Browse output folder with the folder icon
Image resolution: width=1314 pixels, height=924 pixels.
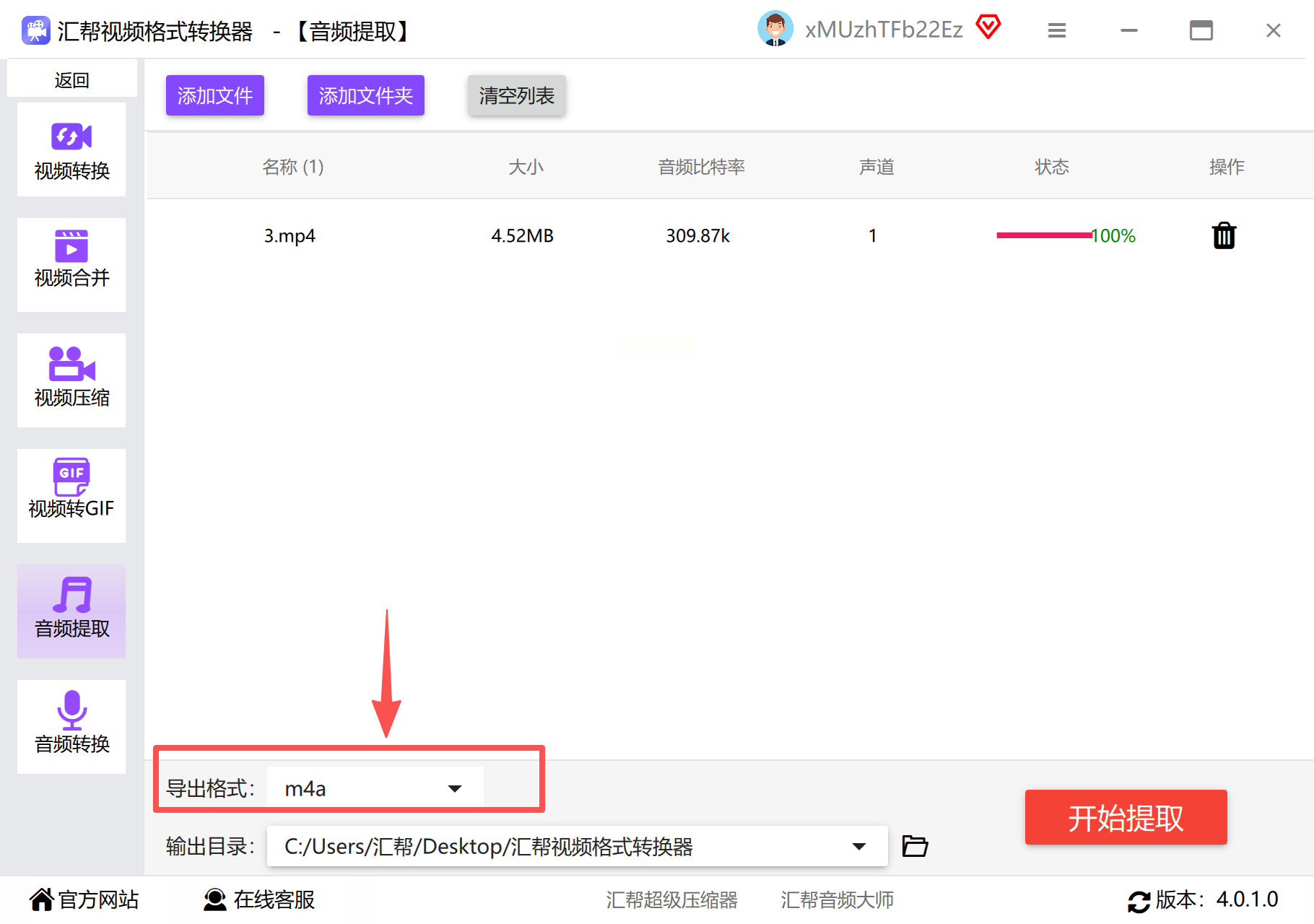click(x=915, y=845)
